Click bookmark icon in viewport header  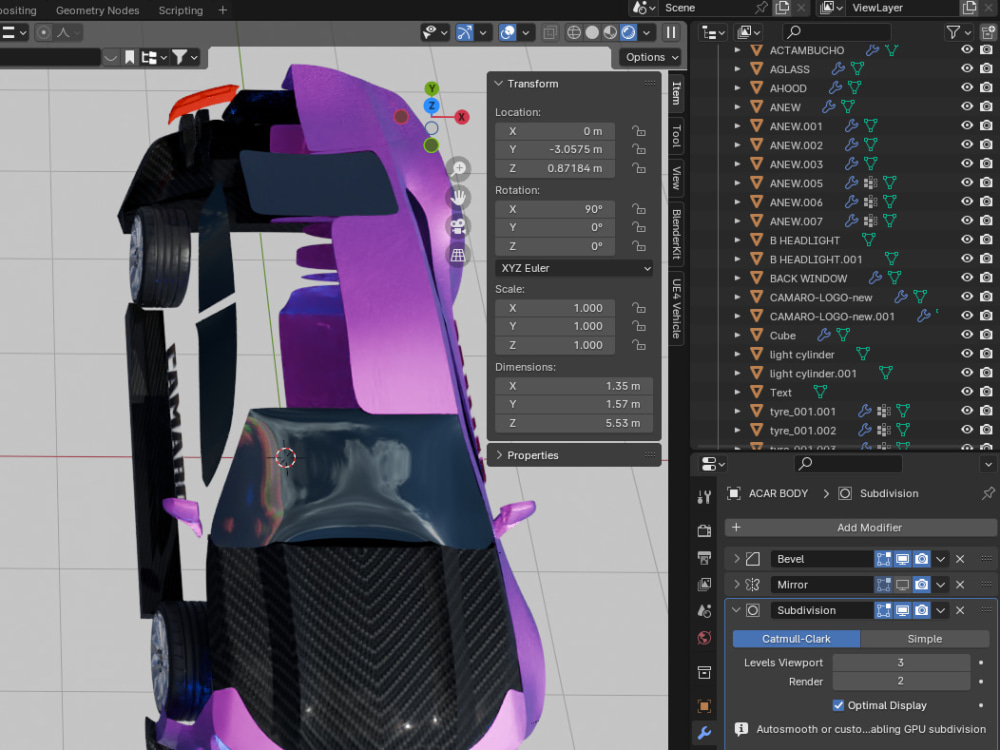(129, 58)
